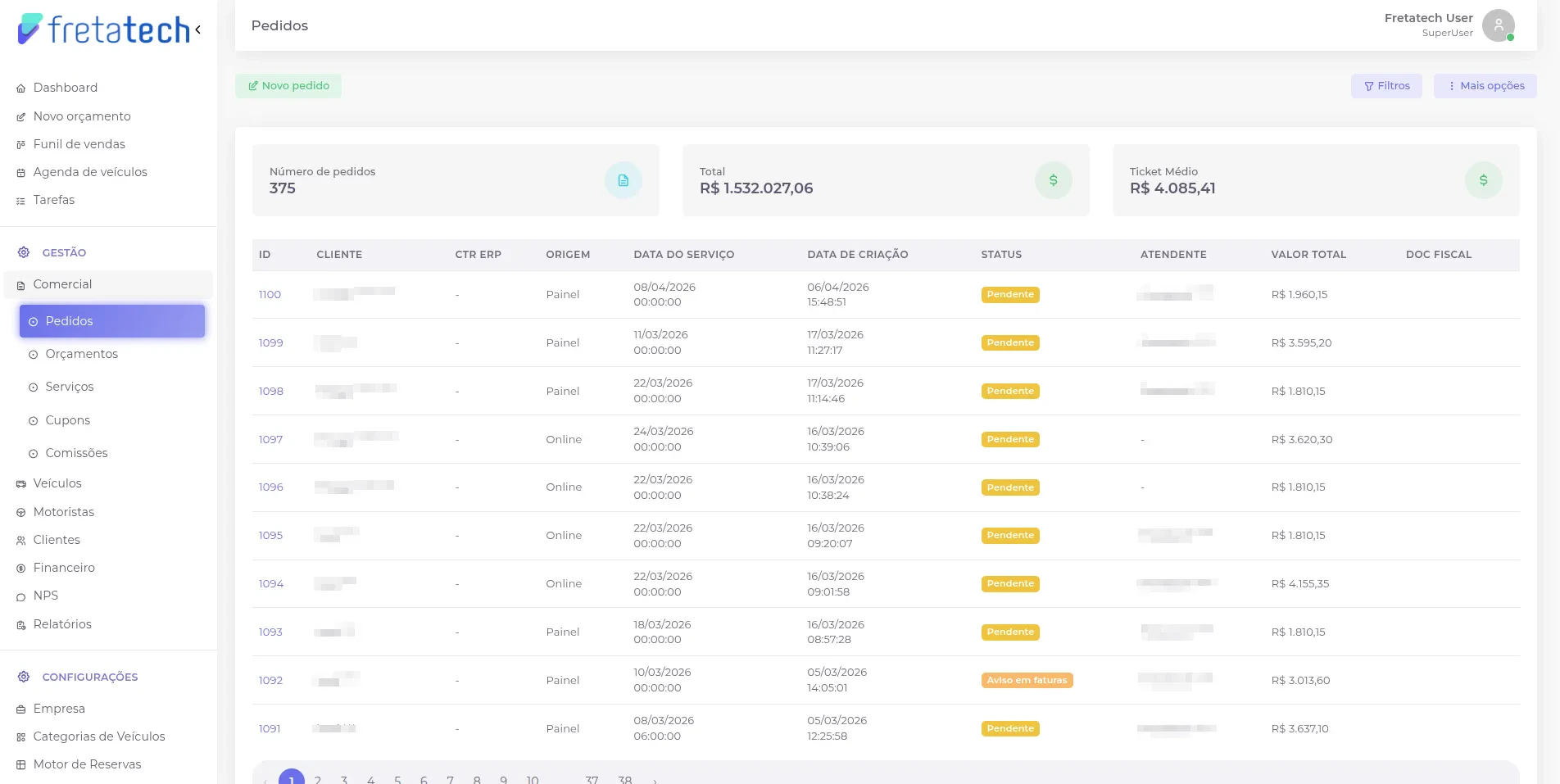
Task: Open order 1100 link
Action: [x=270, y=295]
